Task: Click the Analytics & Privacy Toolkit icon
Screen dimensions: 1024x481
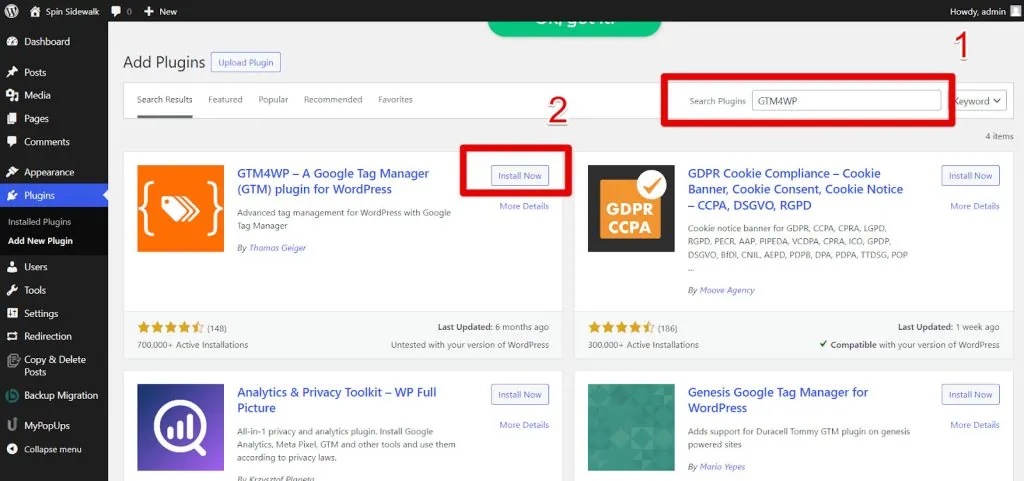Action: pyautogui.click(x=180, y=427)
